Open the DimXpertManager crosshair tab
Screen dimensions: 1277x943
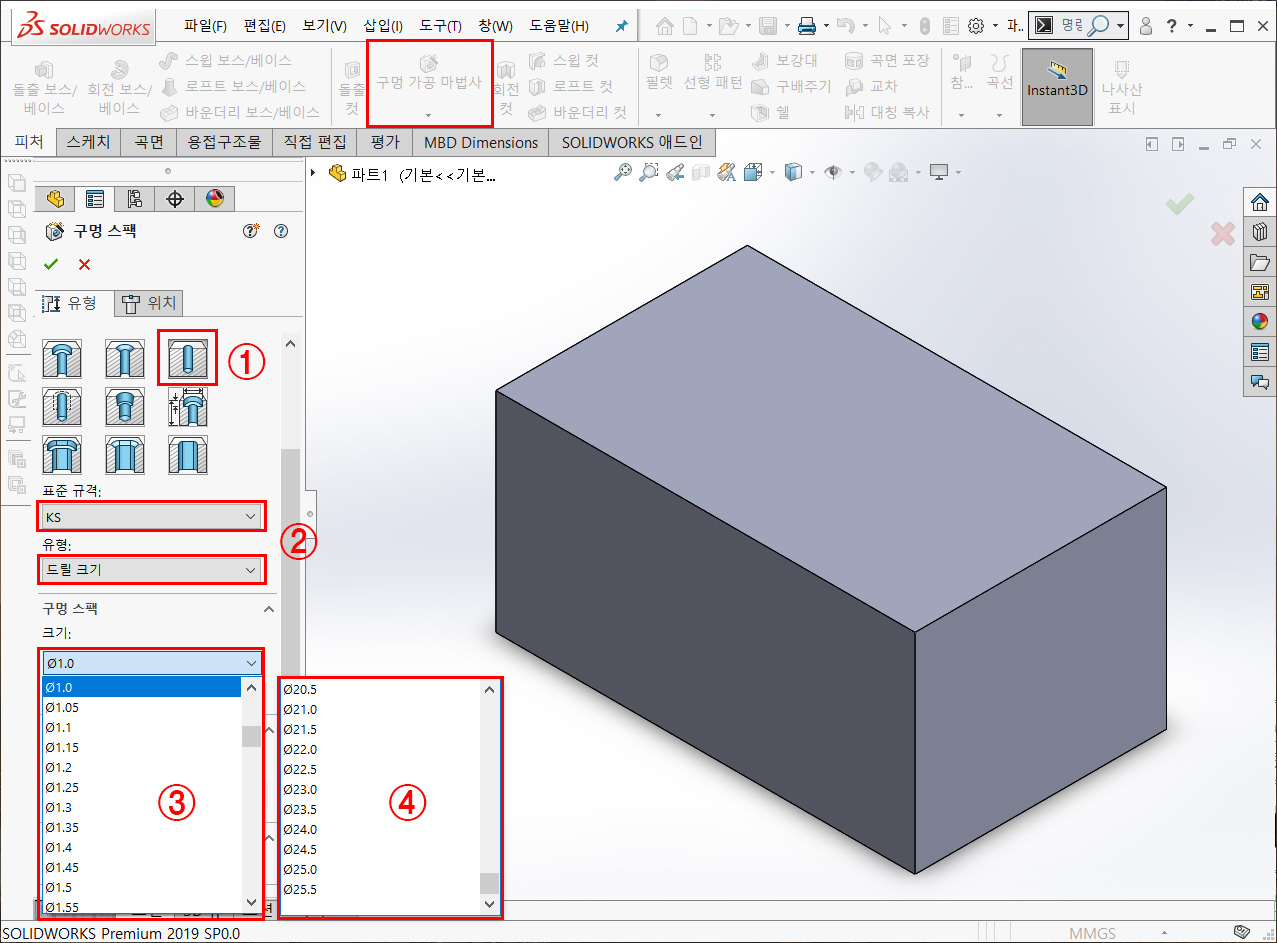click(x=174, y=198)
